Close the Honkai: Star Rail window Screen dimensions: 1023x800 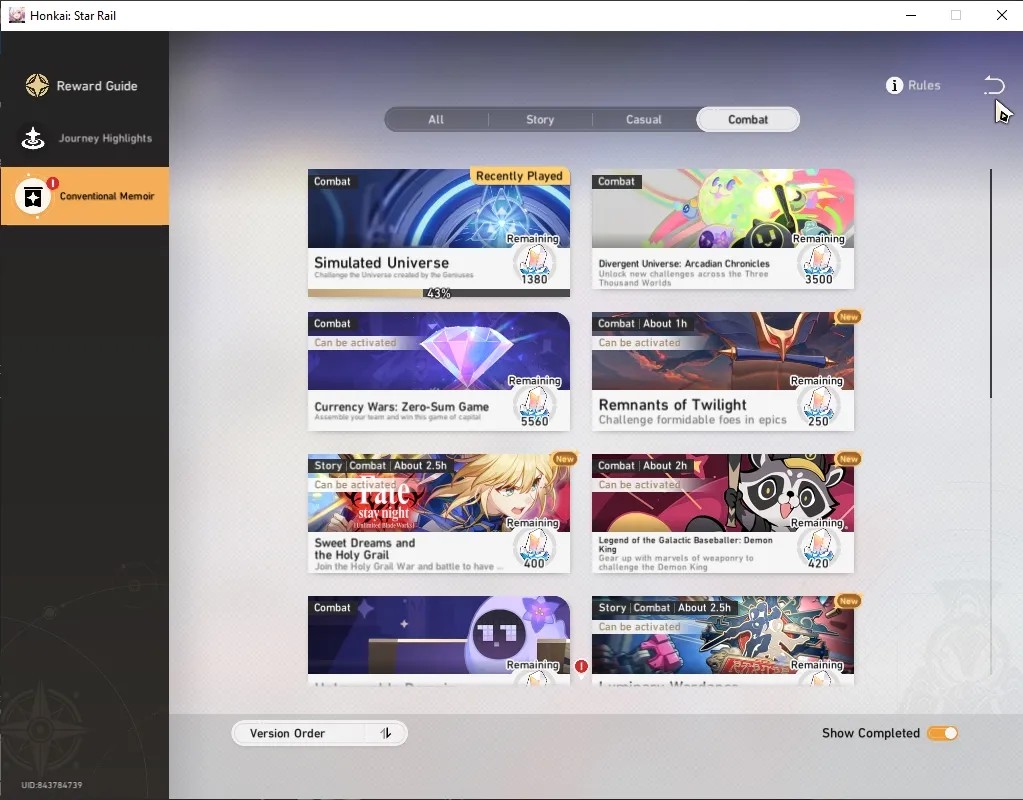pyautogui.click(x=1001, y=15)
